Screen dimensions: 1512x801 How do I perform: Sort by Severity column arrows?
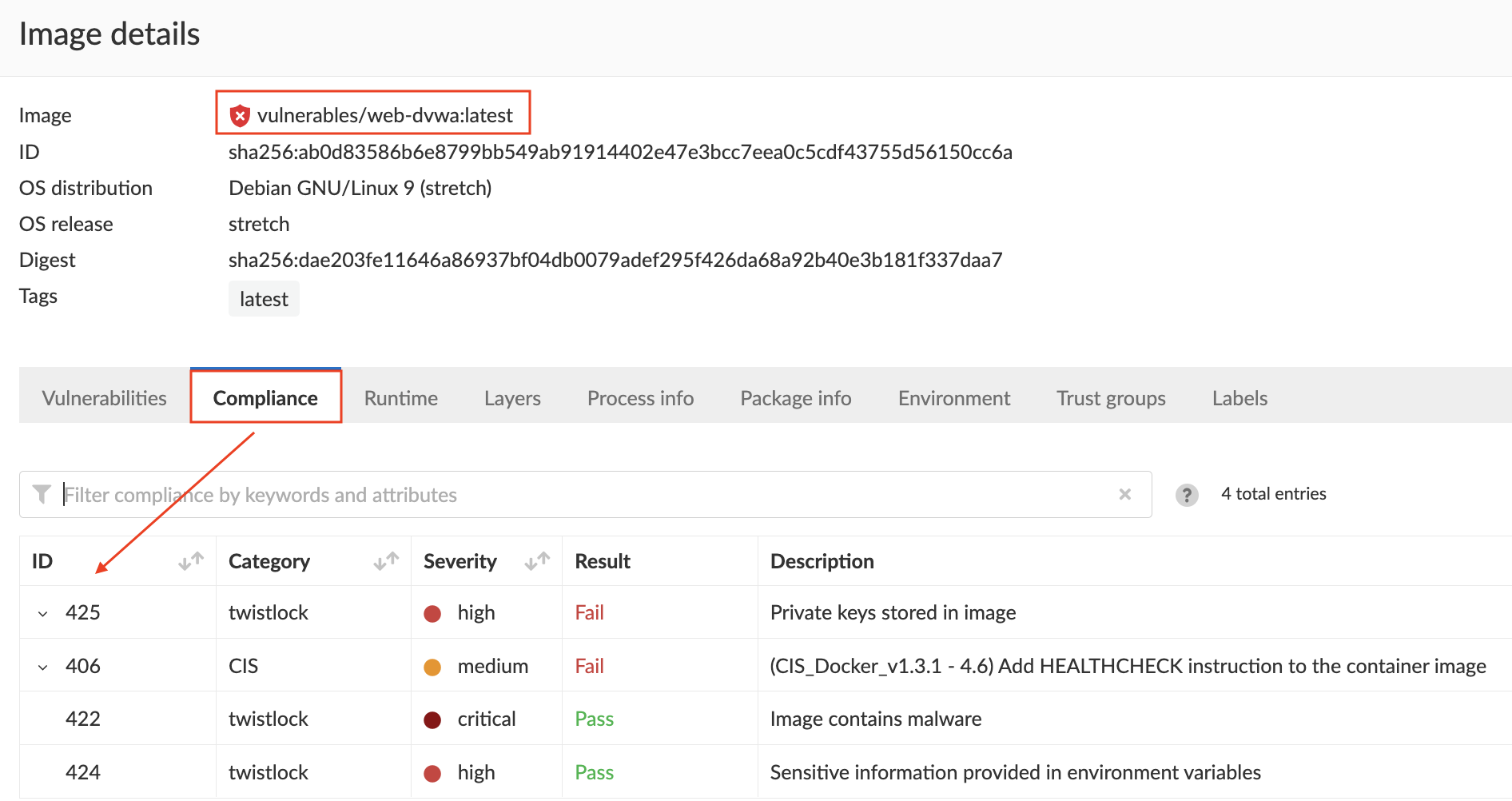[537, 562]
